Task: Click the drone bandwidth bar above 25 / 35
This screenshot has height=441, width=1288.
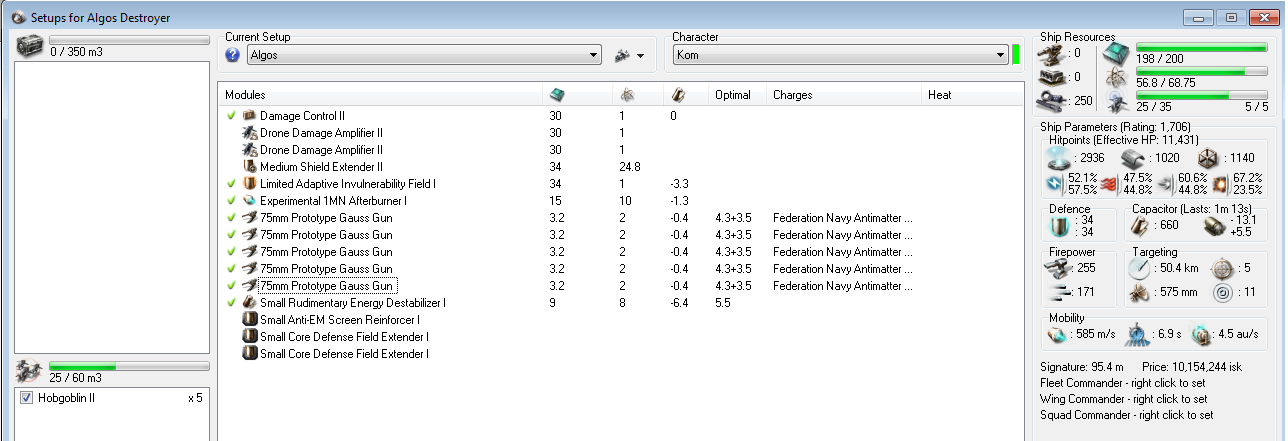Action: click(1201, 96)
